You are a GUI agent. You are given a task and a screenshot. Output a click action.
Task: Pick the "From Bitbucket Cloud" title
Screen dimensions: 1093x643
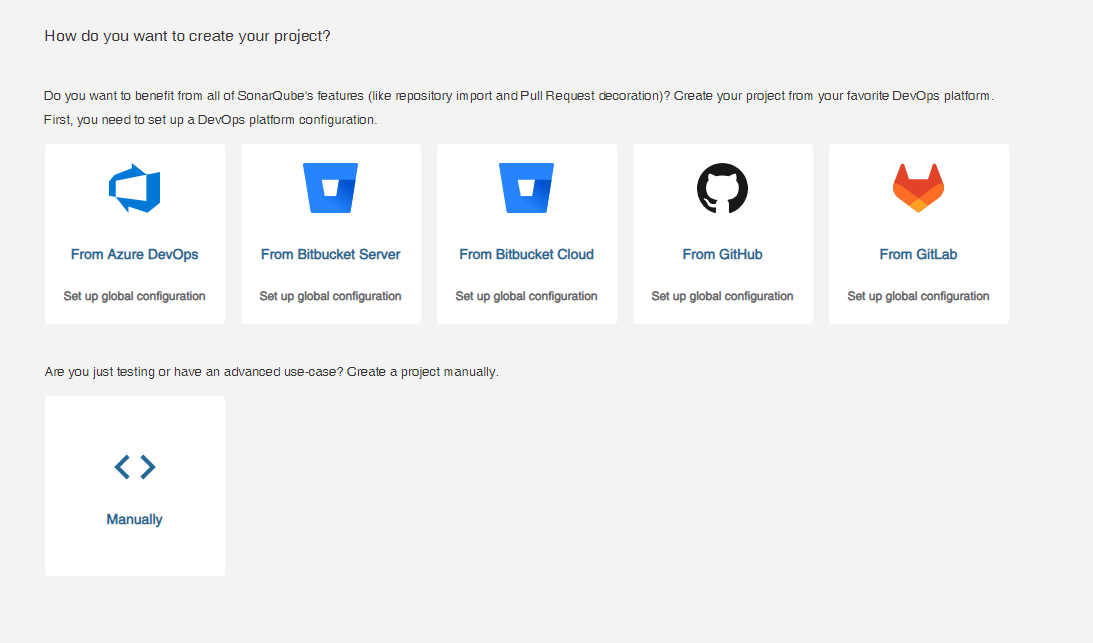point(526,254)
